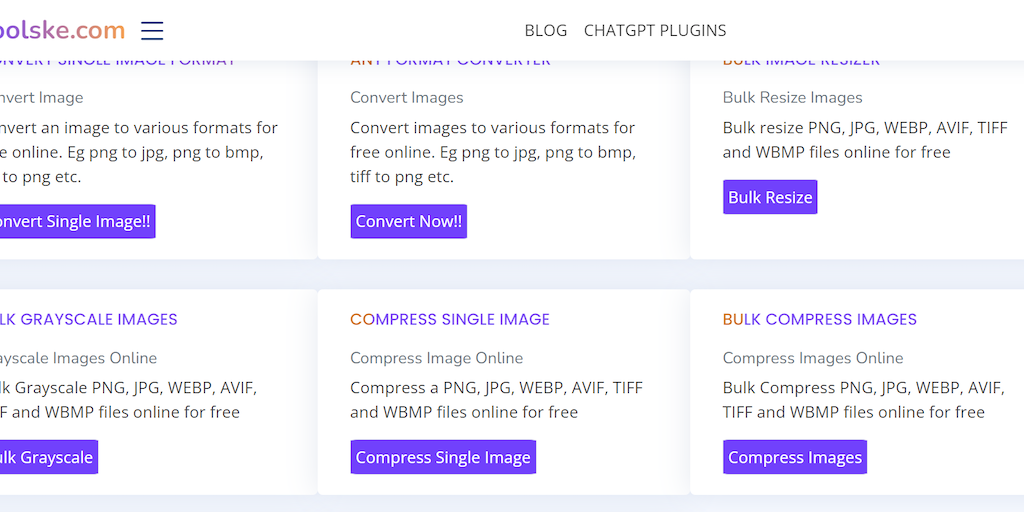Click the ANY FORMAT CONVERTER card title
This screenshot has width=1024, height=512.
(x=450, y=62)
